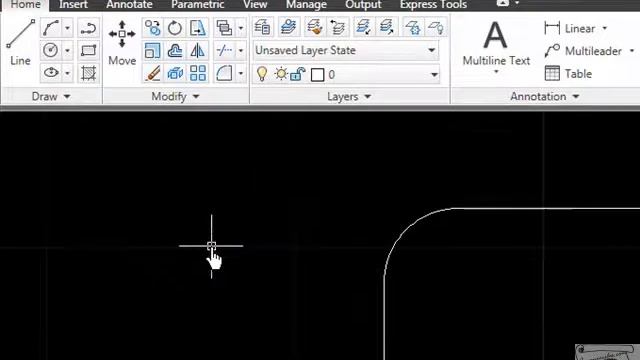The image size is (640, 360).
Task: Click the Multiline Text button
Action: (496, 43)
